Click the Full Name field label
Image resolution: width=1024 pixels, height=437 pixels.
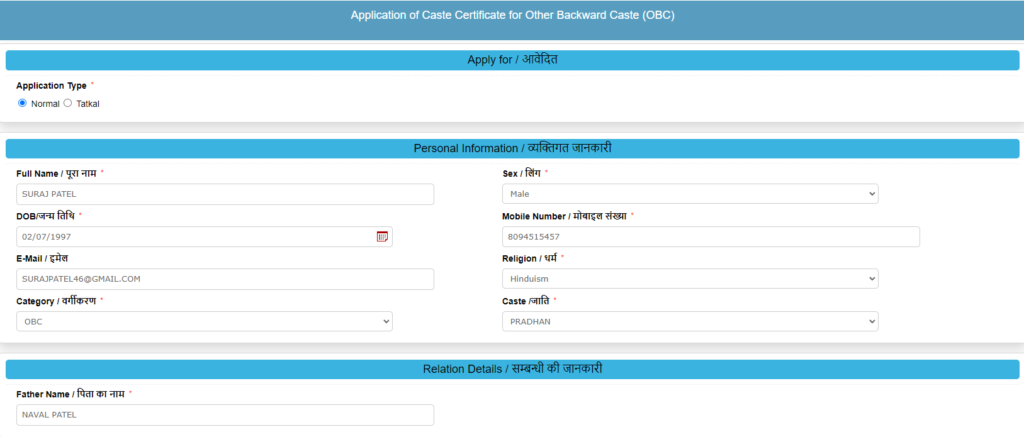56,173
